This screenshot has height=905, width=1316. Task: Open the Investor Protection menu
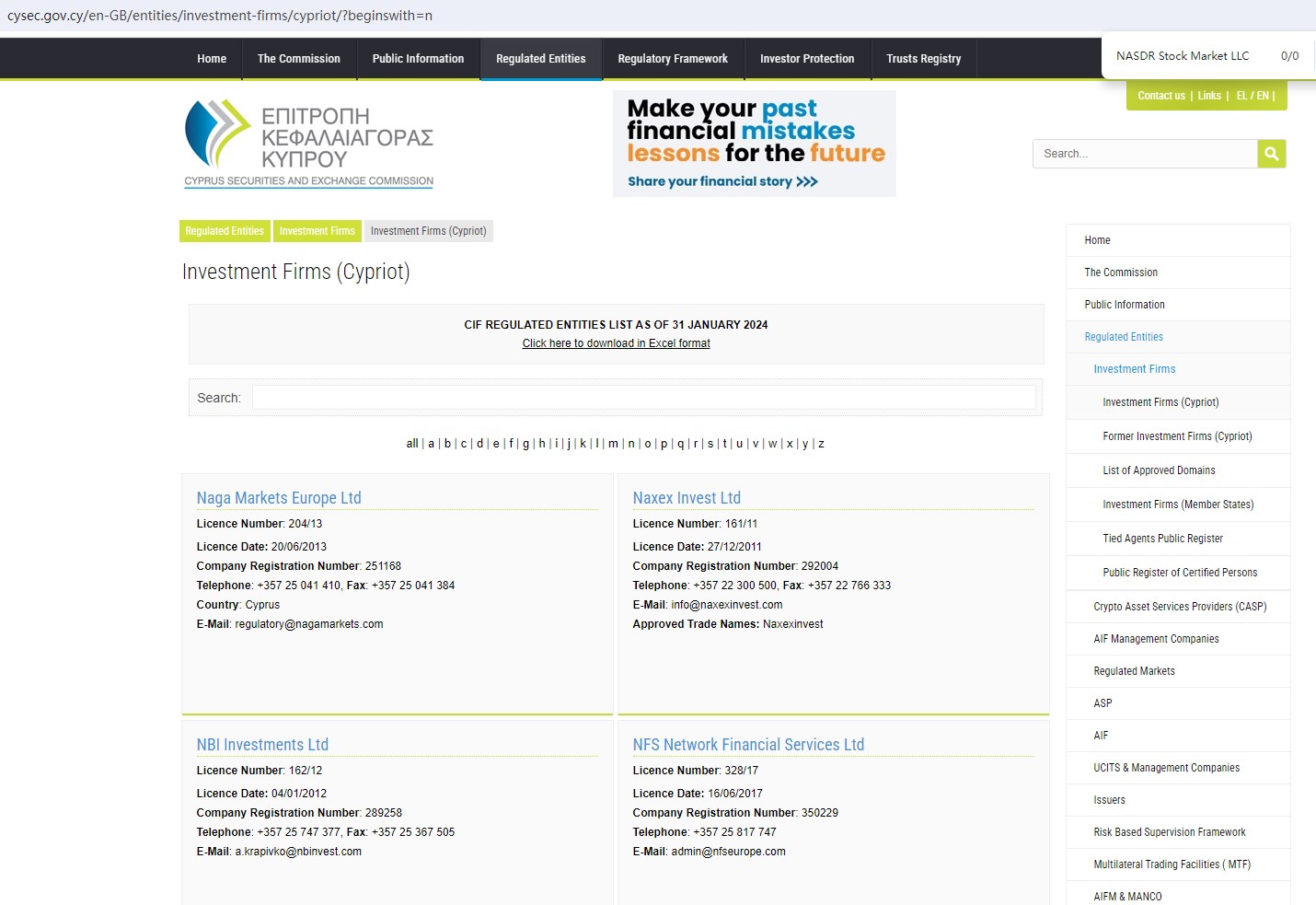[807, 59]
